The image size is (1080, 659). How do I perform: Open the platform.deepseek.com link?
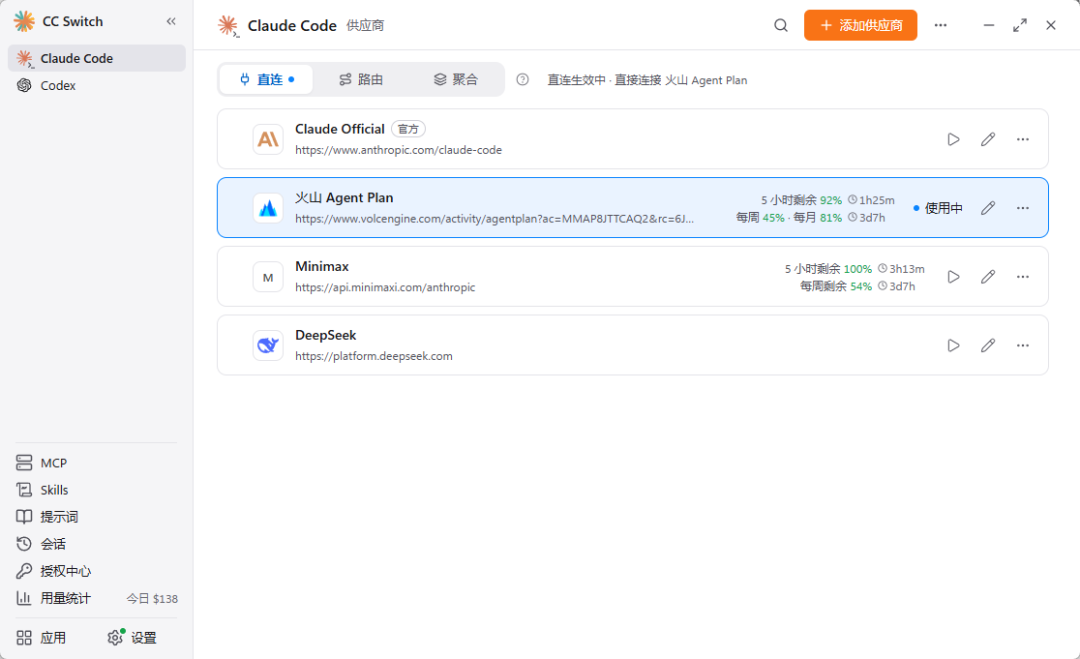[373, 357]
